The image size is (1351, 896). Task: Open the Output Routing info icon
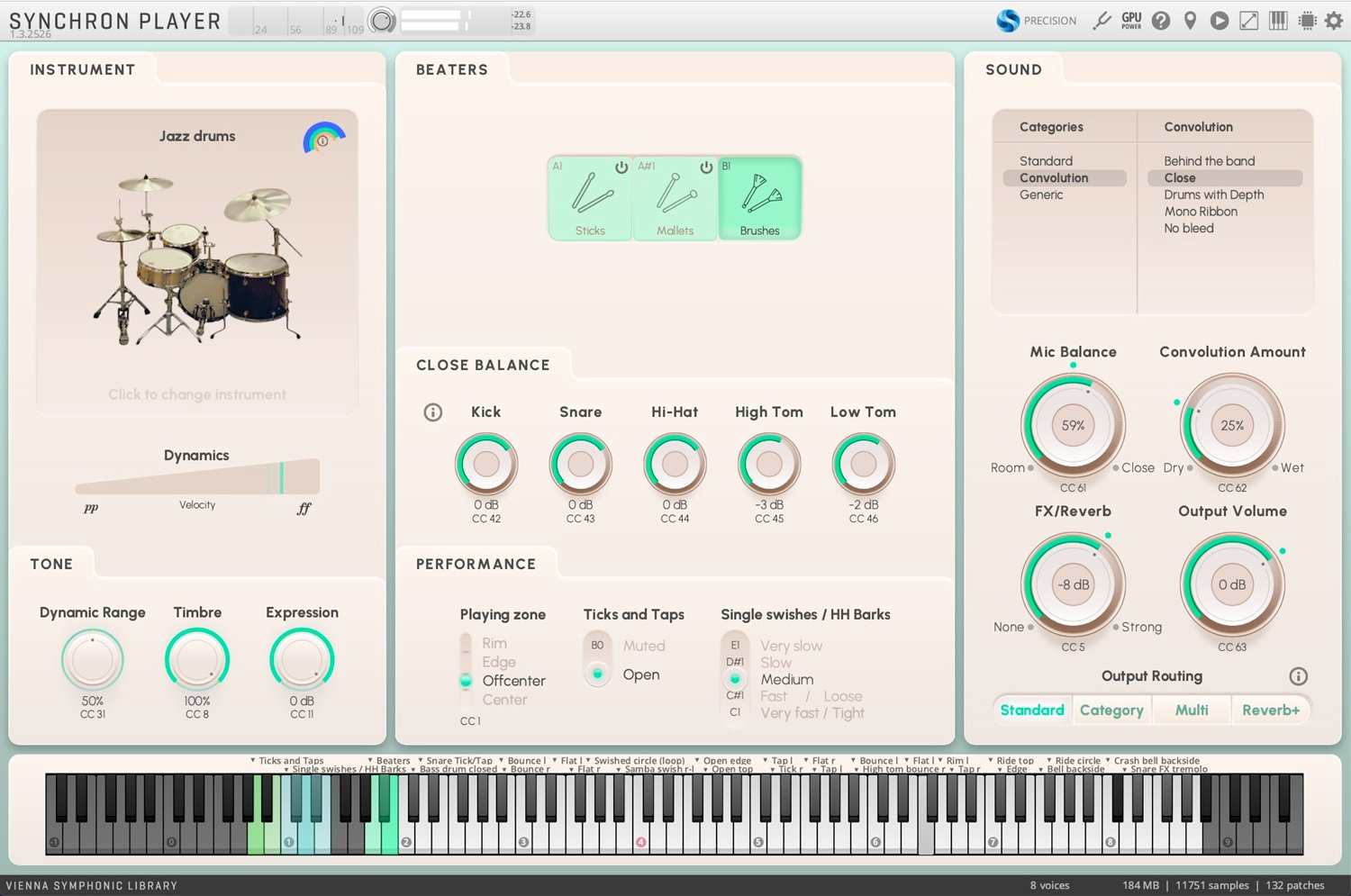[1298, 676]
